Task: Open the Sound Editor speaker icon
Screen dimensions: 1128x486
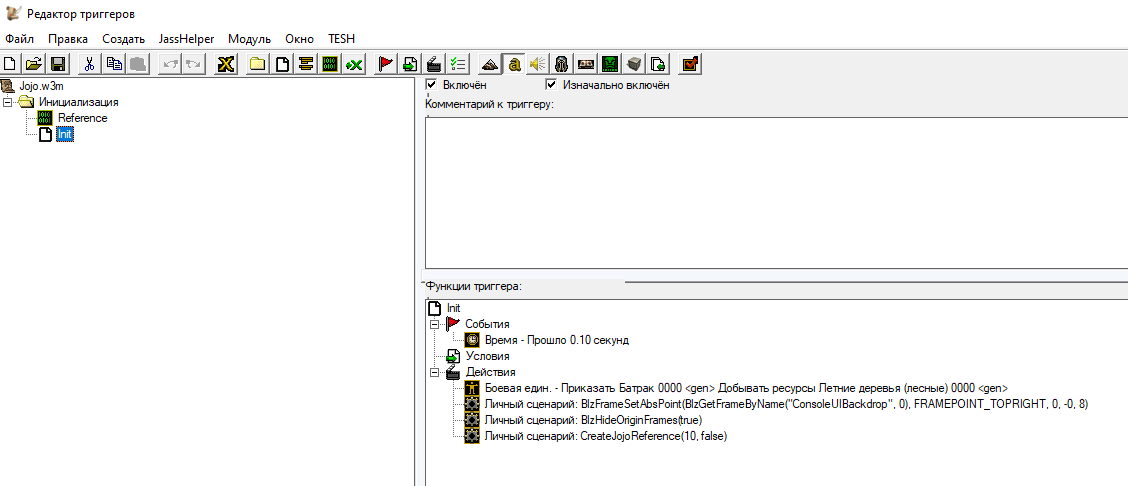Action: [537, 64]
